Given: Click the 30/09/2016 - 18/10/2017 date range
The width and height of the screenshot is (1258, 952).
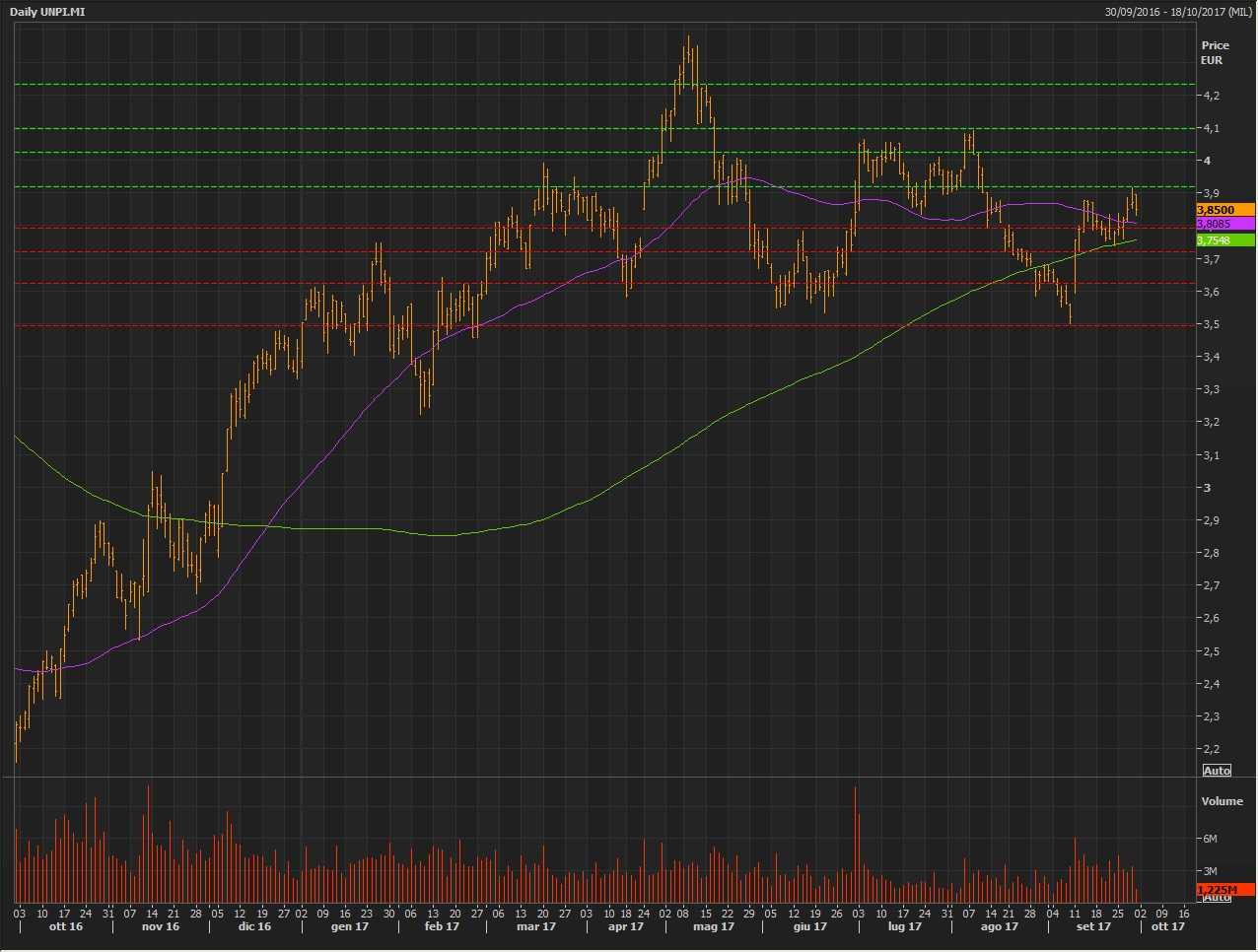Looking at the screenshot, I should click(x=1177, y=11).
